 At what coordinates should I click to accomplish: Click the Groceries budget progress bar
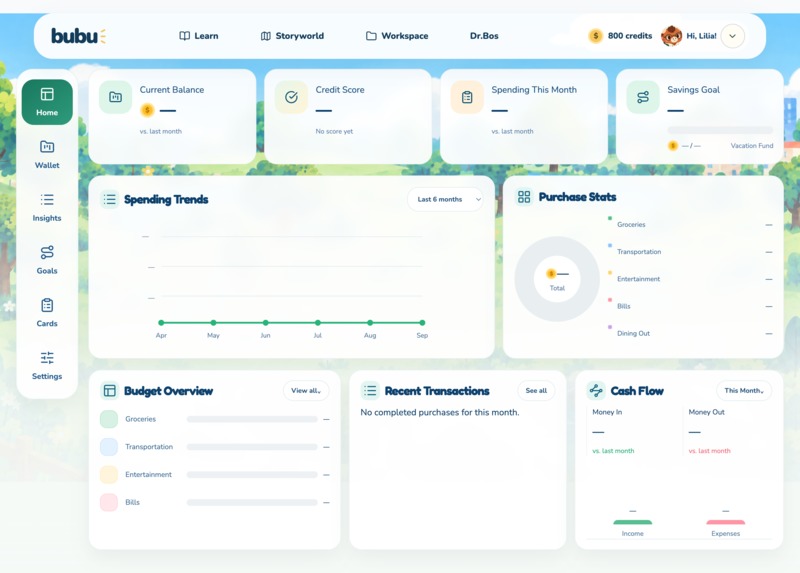pos(252,419)
